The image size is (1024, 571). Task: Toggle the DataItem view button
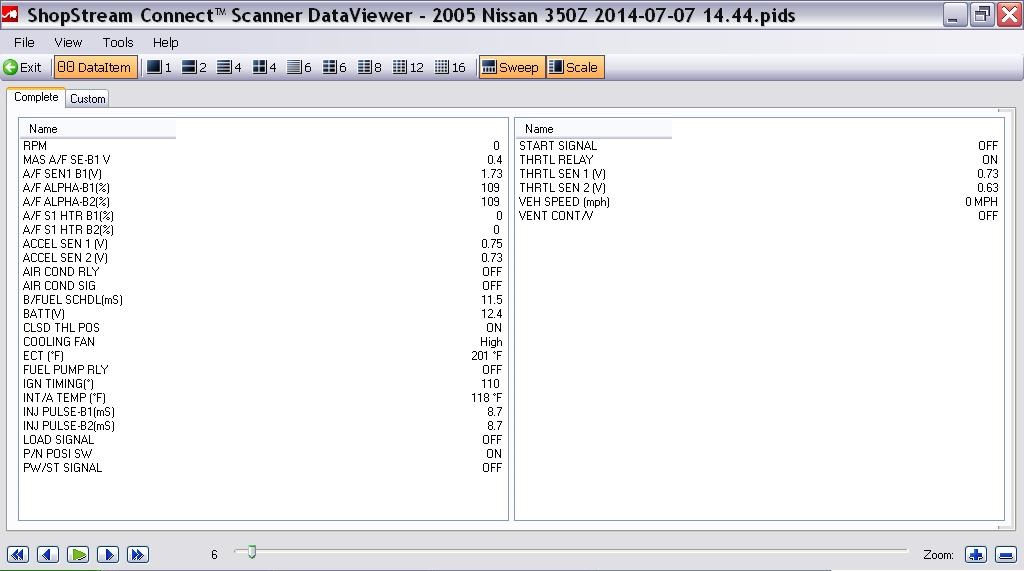pyautogui.click(x=95, y=67)
